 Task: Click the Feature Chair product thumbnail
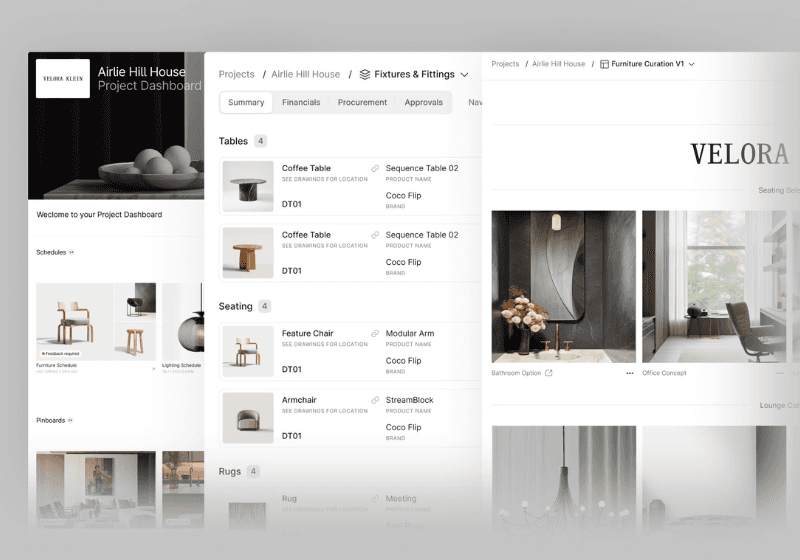pos(248,351)
